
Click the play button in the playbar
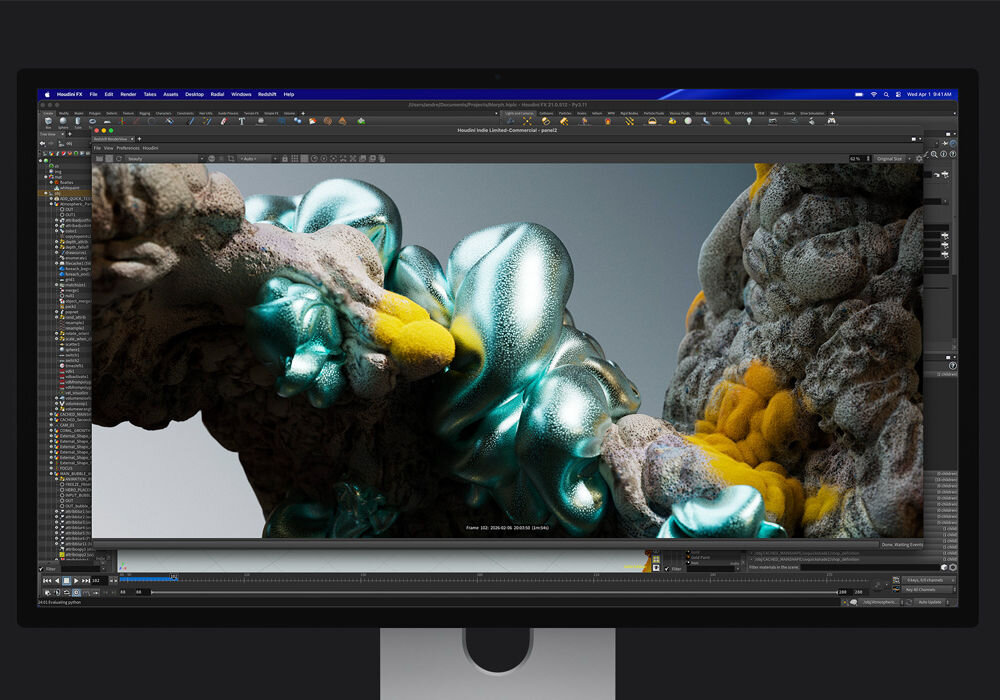[x=76, y=579]
